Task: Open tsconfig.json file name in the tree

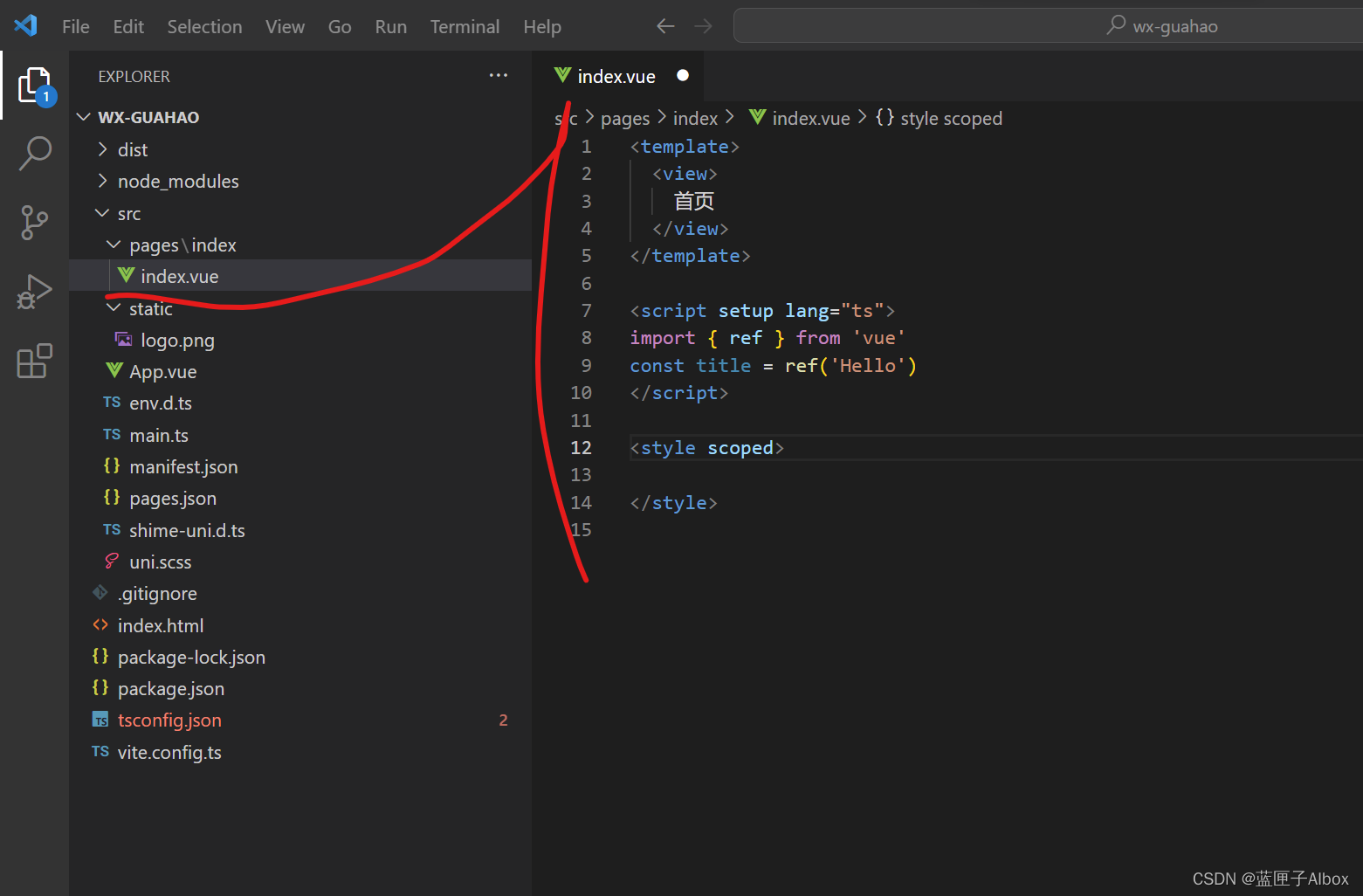Action: 169,720
